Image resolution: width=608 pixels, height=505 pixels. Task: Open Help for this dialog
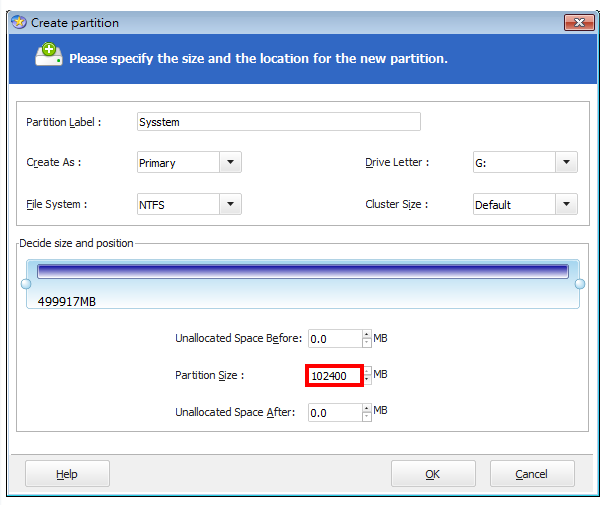[x=67, y=474]
